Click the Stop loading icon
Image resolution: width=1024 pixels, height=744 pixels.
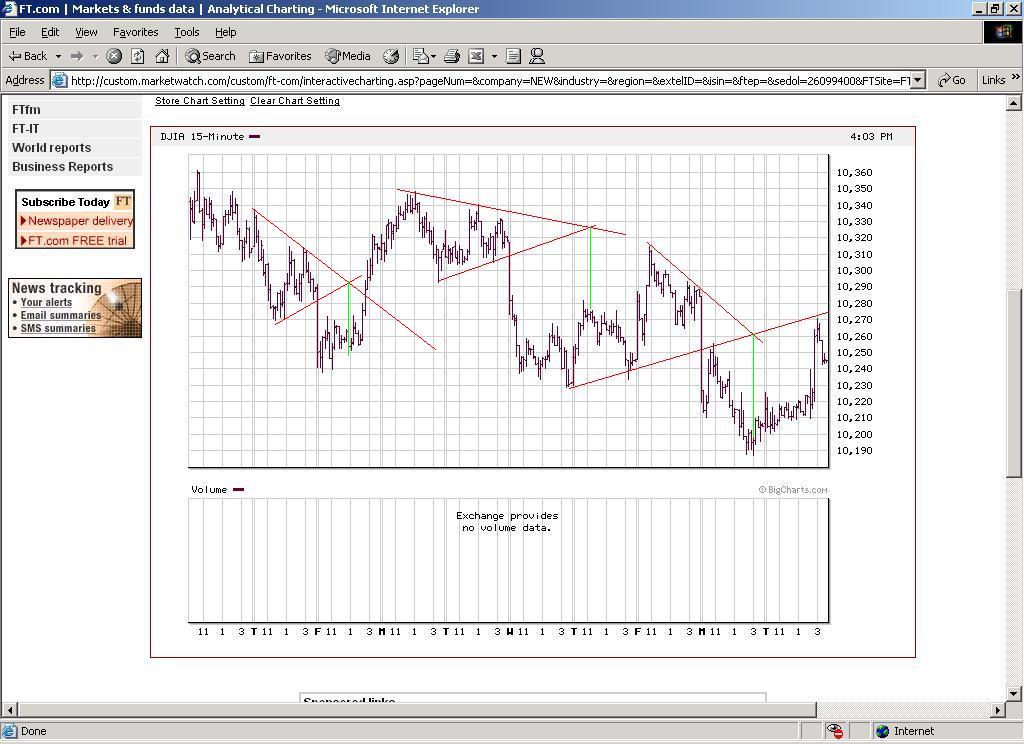(114, 56)
